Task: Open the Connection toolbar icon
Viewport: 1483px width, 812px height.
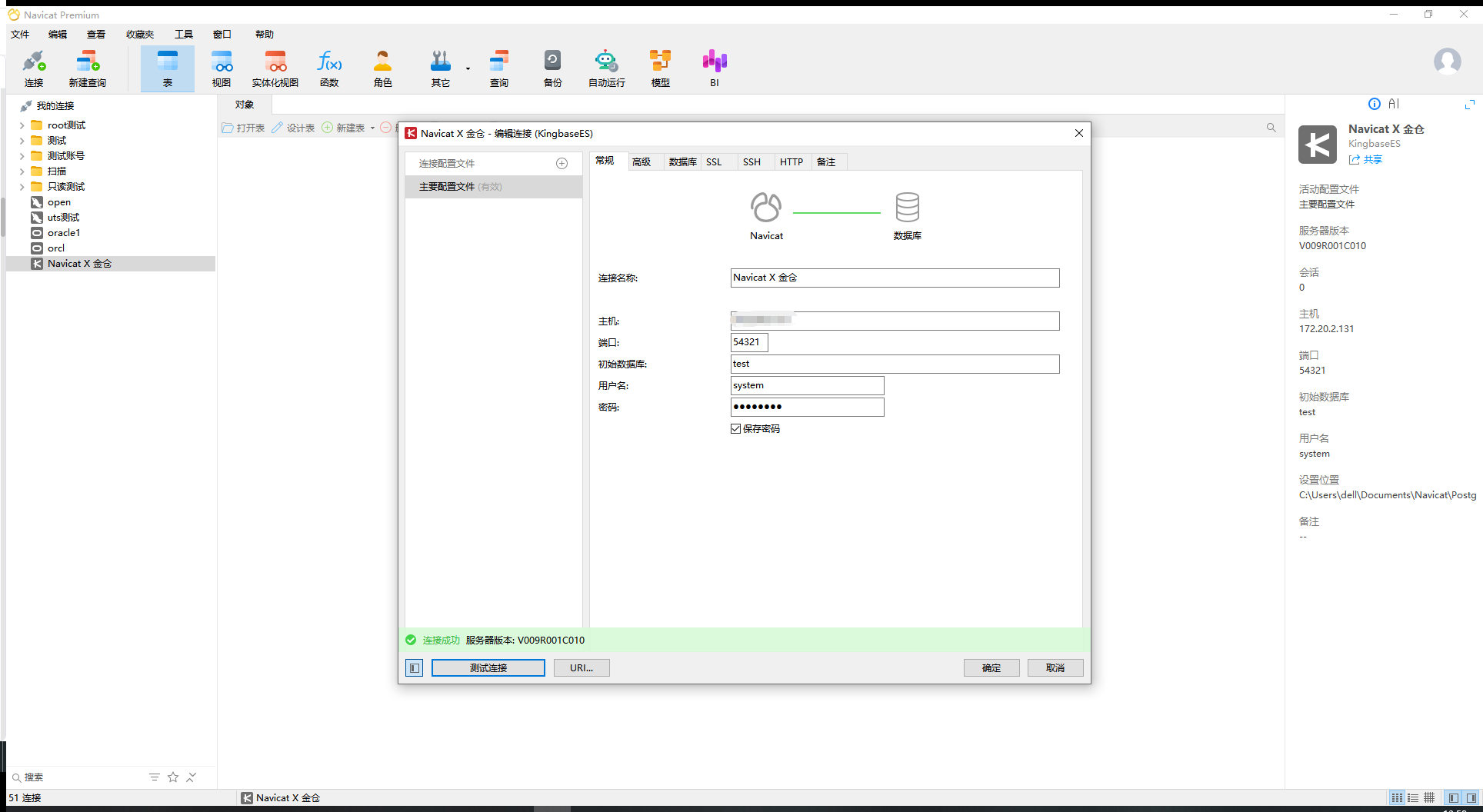Action: [x=34, y=68]
